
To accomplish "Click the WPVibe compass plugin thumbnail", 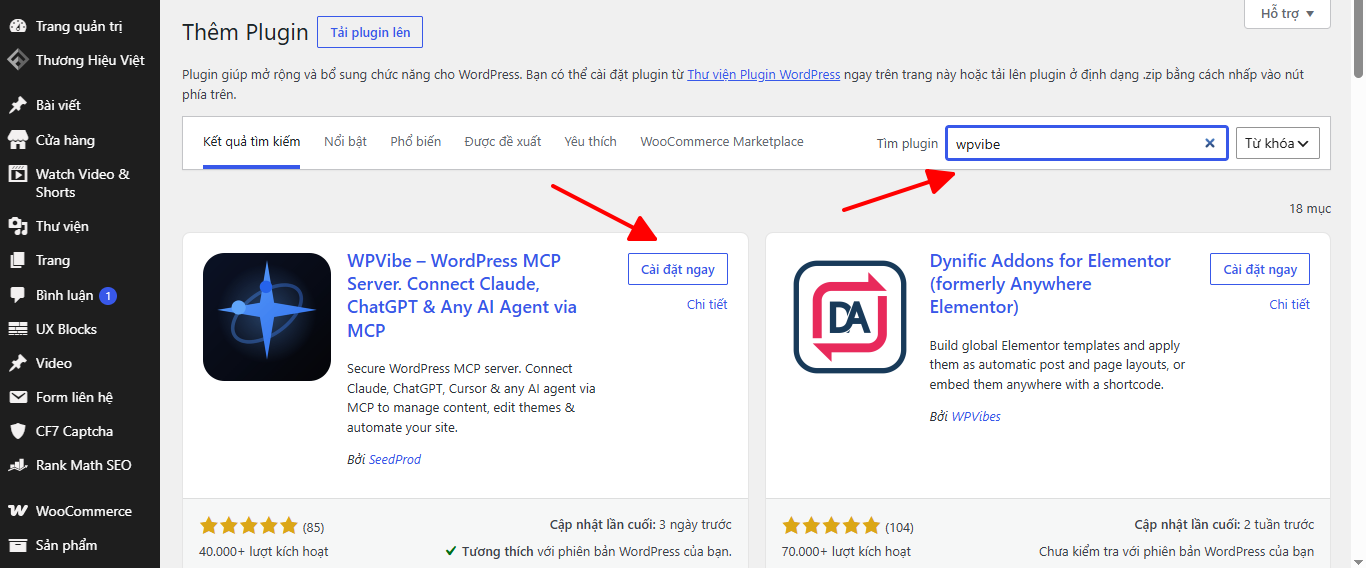I will coord(267,317).
